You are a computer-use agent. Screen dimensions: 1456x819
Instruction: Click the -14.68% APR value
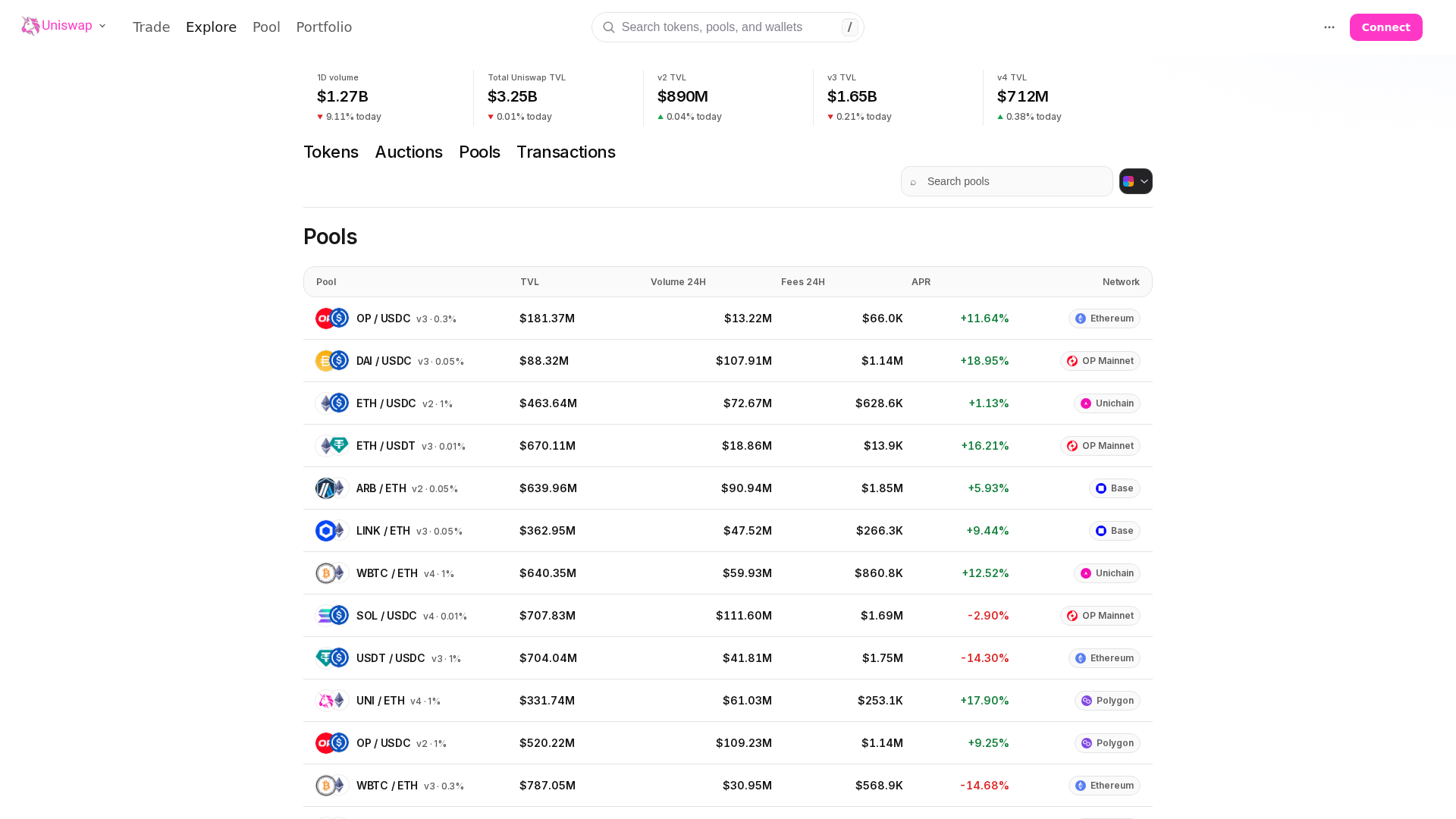[984, 786]
